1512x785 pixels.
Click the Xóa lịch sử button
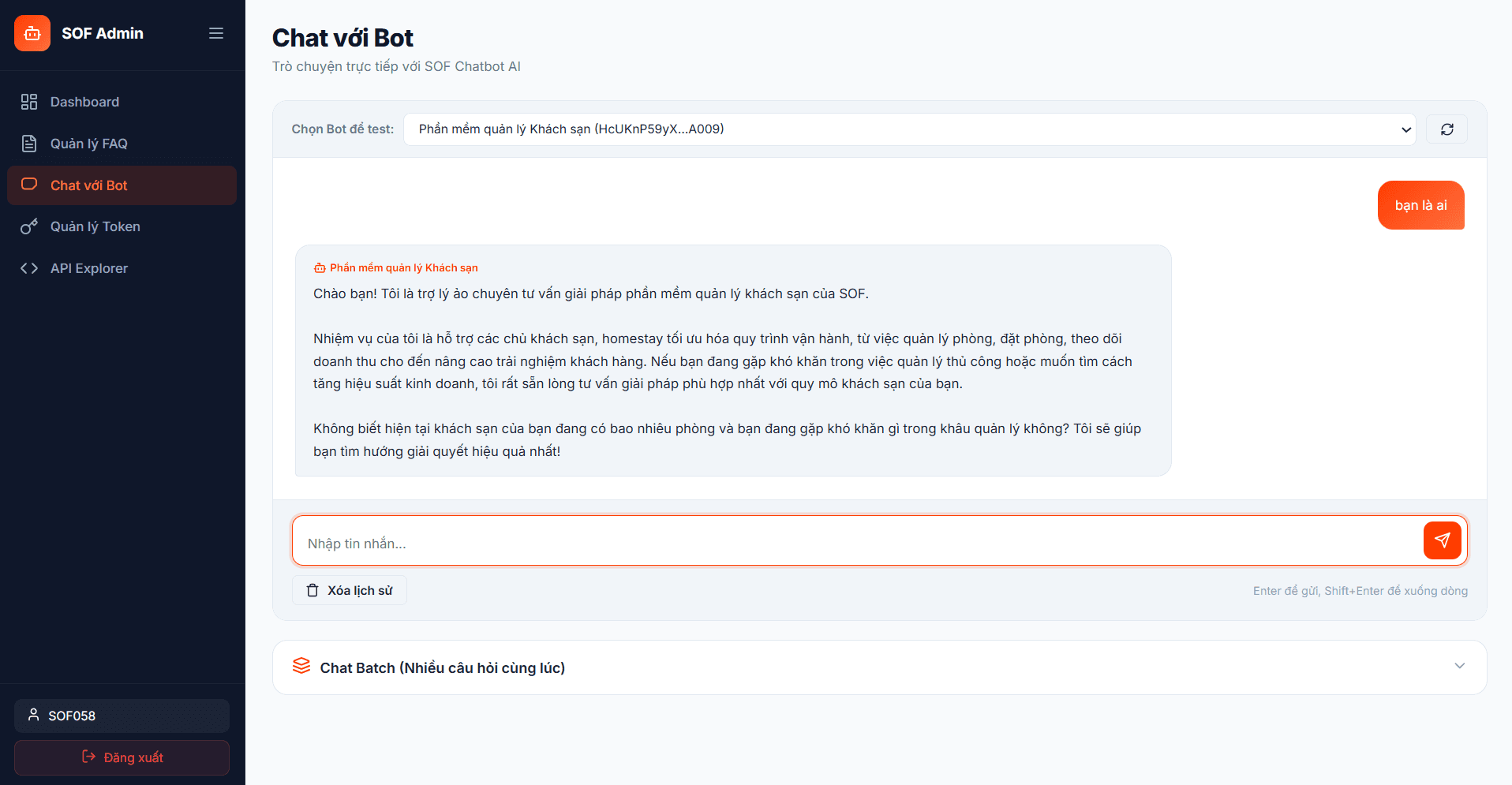pos(349,589)
